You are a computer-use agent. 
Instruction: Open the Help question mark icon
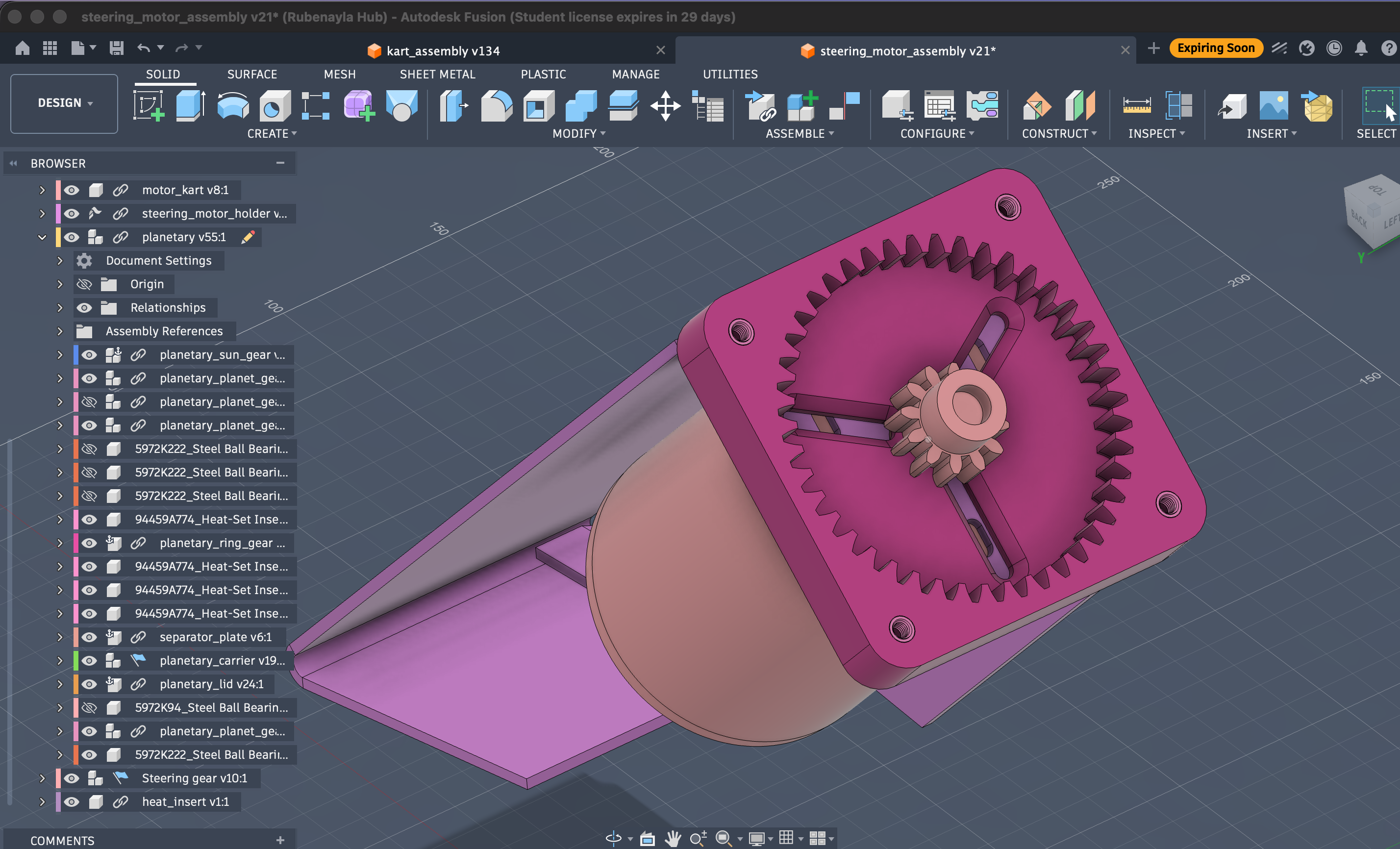[x=1389, y=49]
